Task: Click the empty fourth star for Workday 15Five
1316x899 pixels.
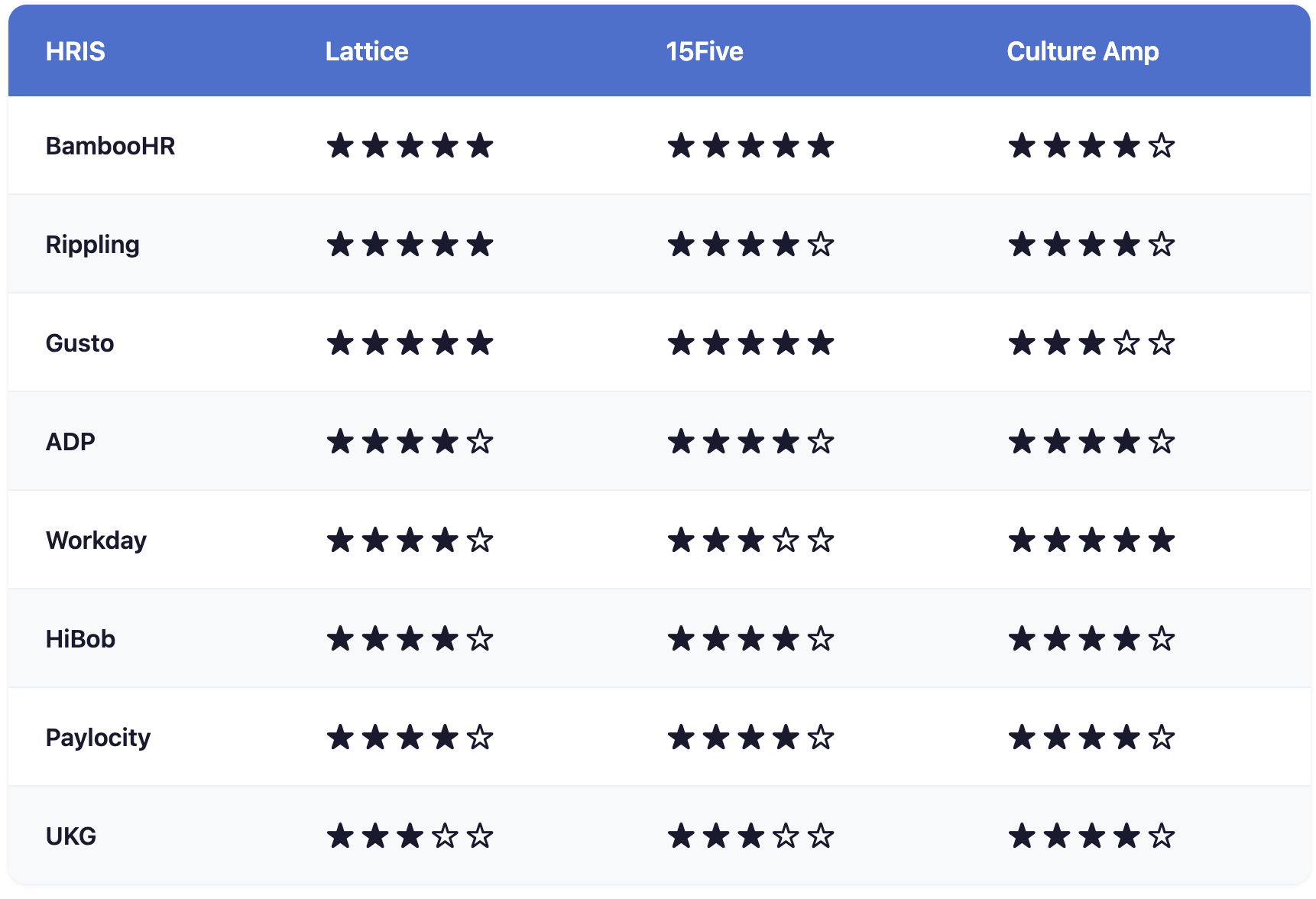Action: (x=786, y=540)
